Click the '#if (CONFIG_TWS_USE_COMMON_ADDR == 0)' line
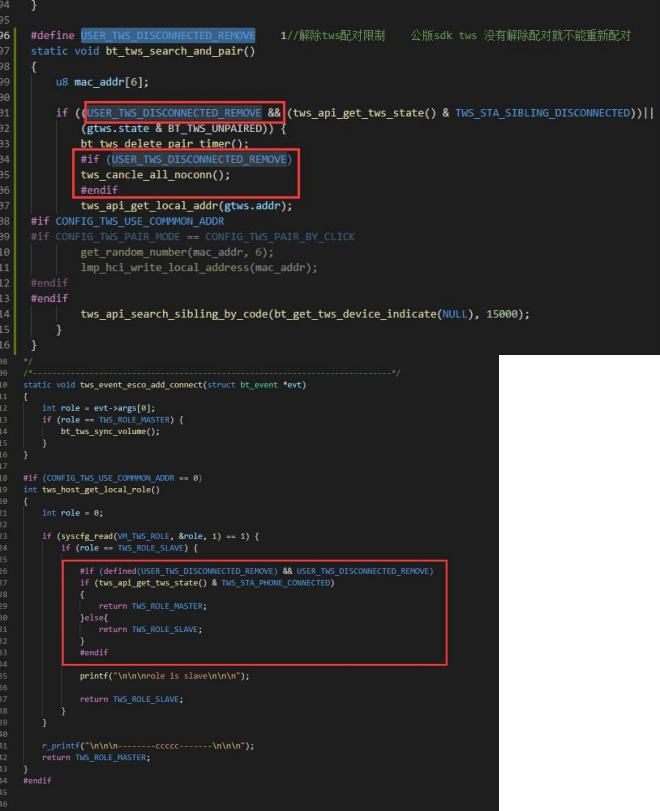The height and width of the screenshot is (811, 660). tap(113, 478)
